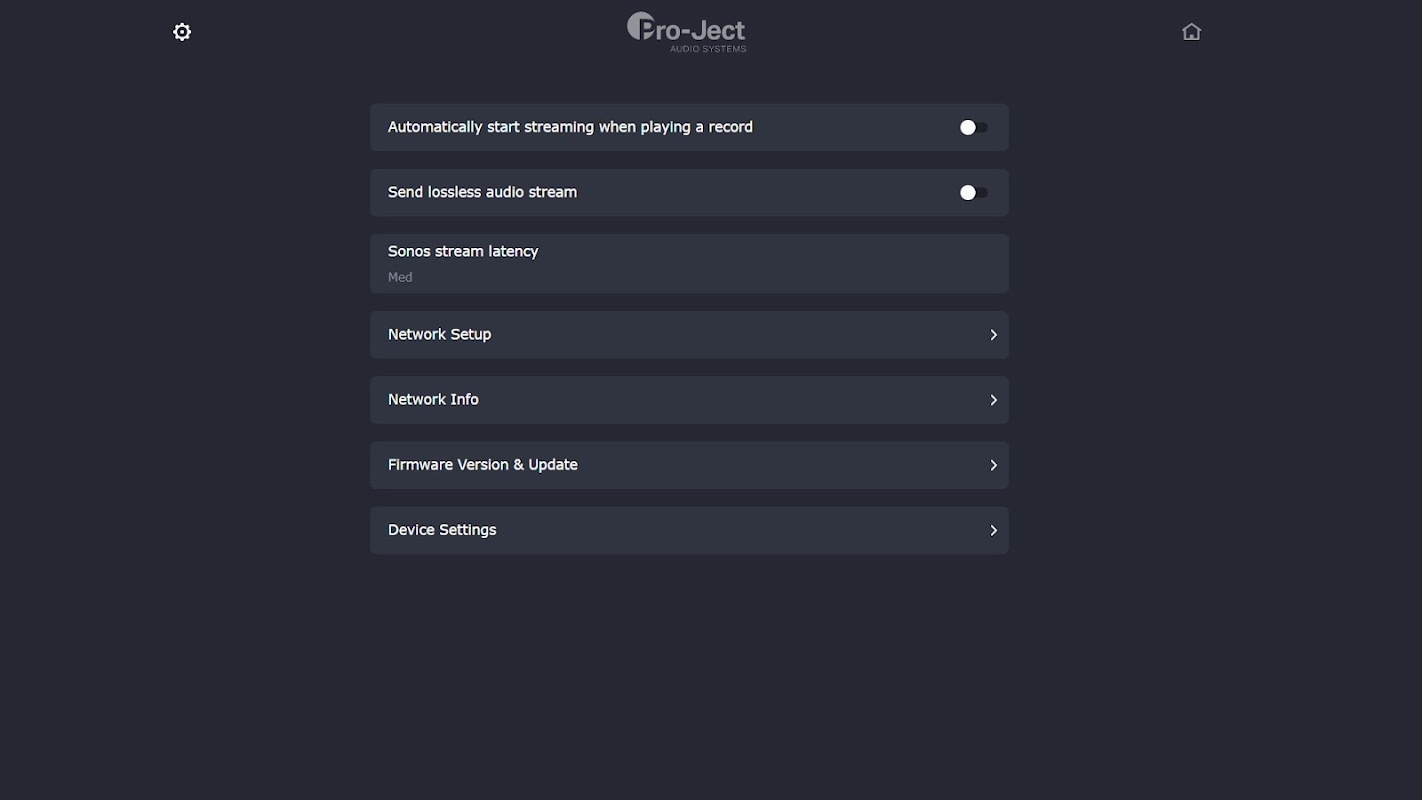Open Firmware Version & Update page
The image size is (1422, 800).
(x=483, y=464)
